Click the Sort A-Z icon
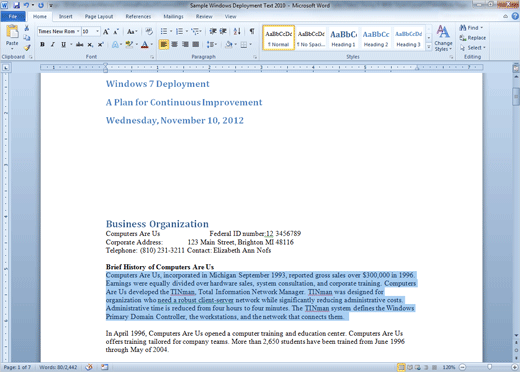Image resolution: width=520 pixels, height=372 pixels. click(x=237, y=31)
